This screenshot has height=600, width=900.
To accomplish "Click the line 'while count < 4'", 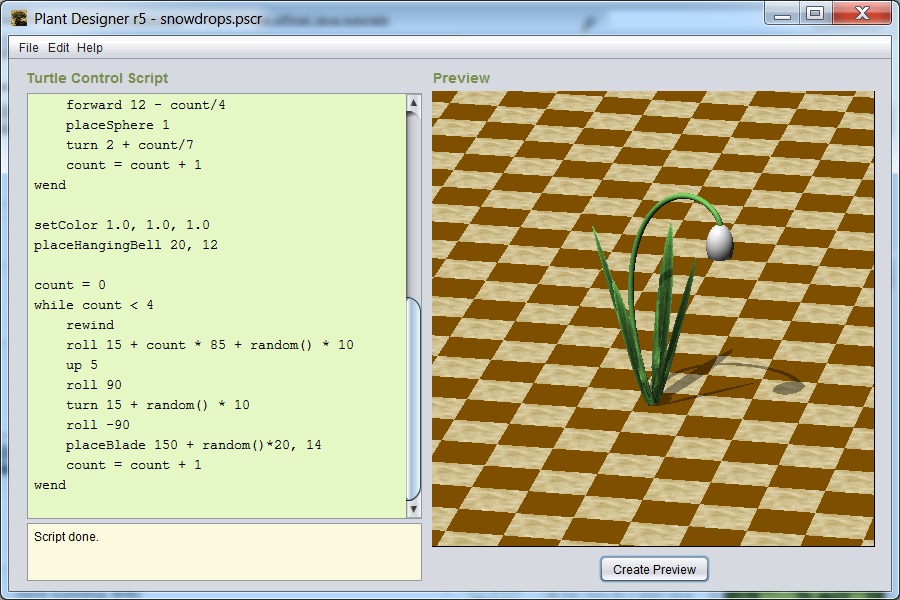I will 94,305.
